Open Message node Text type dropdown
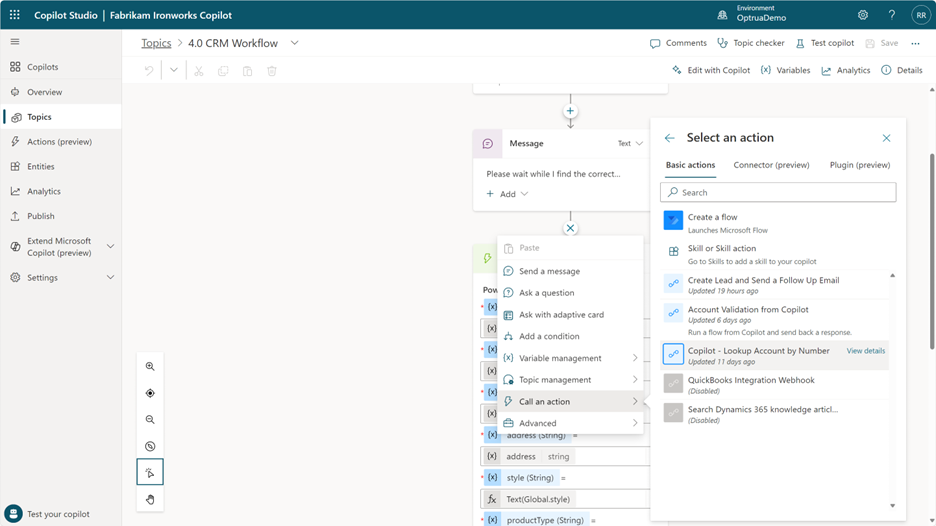The width and height of the screenshot is (936, 526). pos(630,143)
